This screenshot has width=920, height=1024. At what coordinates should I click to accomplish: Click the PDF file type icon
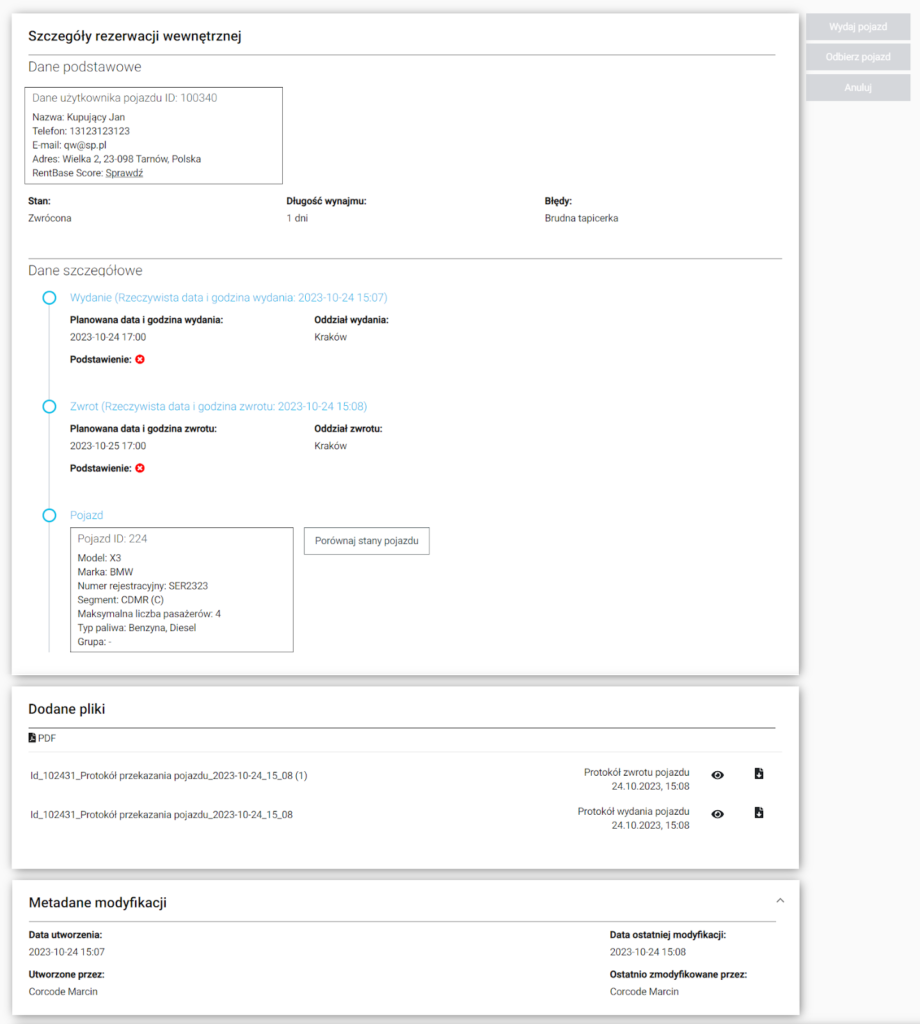pyautogui.click(x=32, y=738)
